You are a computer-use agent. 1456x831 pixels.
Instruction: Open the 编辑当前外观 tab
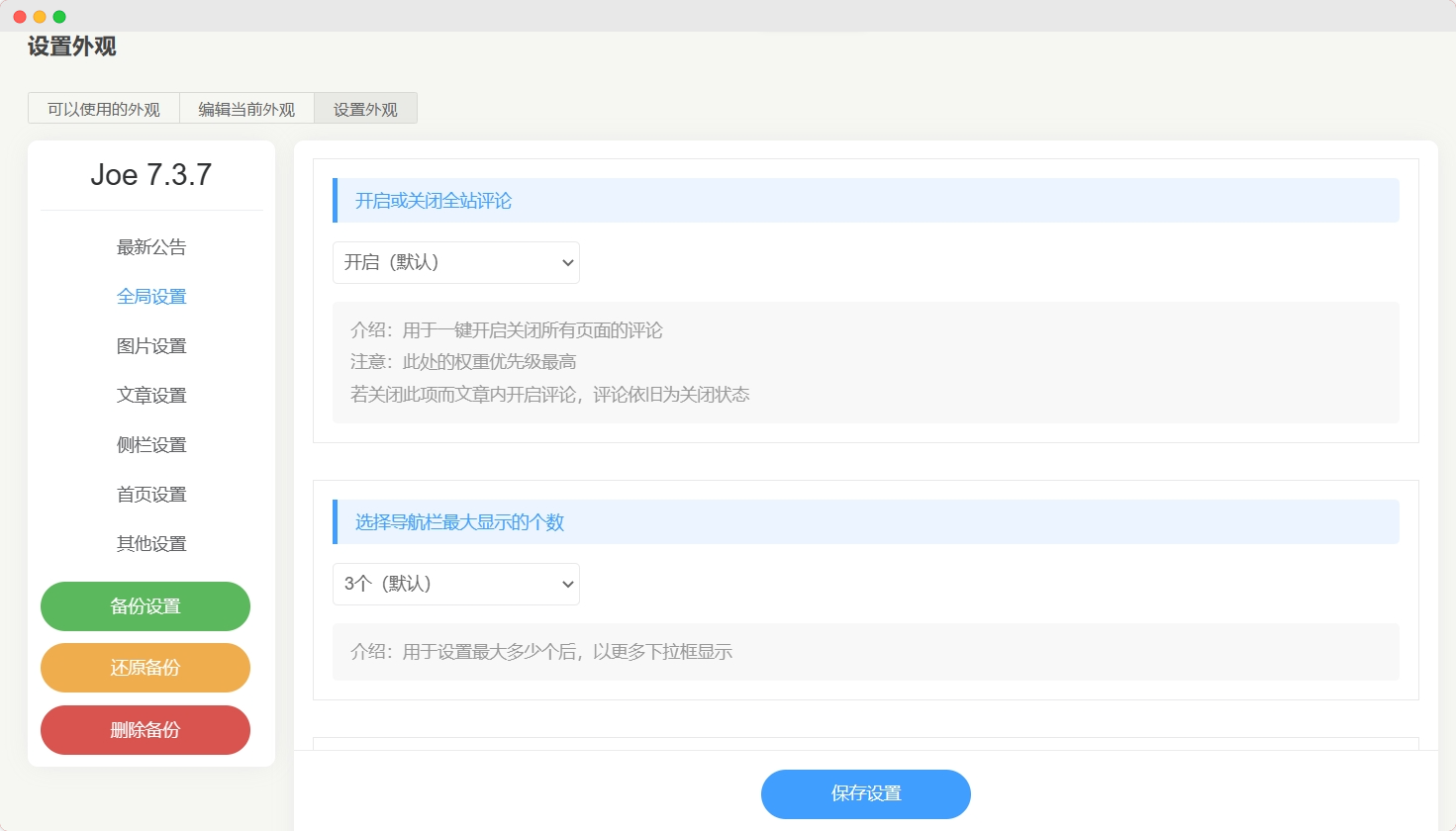pyautogui.click(x=246, y=109)
